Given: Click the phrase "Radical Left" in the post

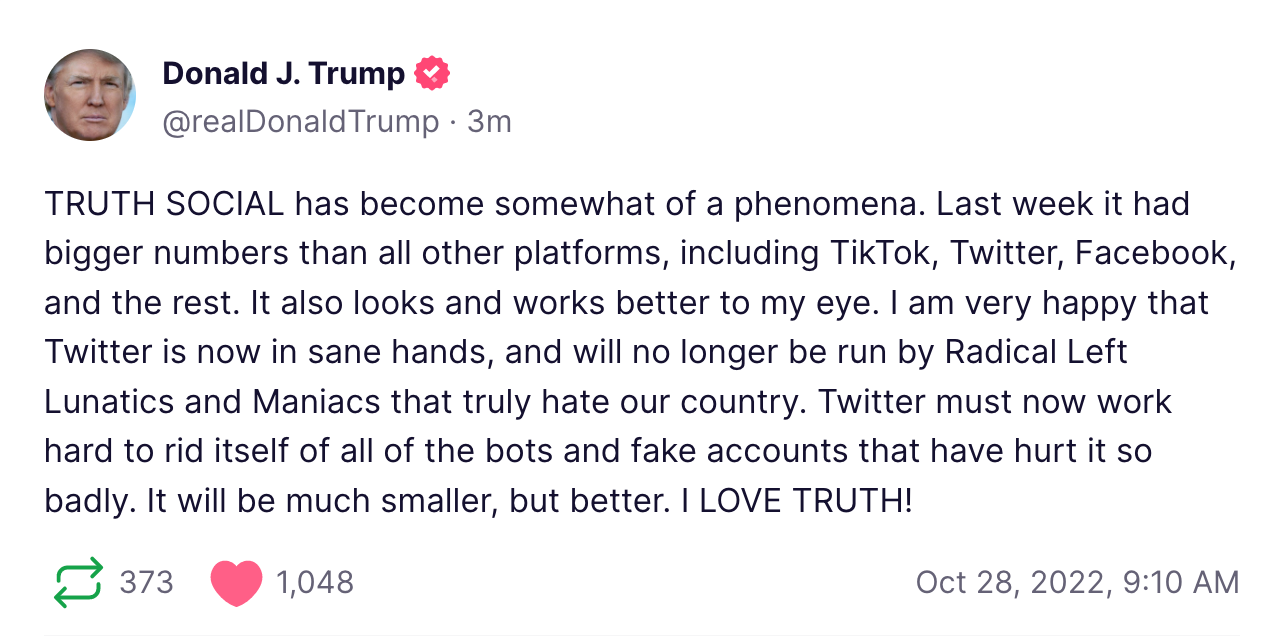Looking at the screenshot, I should [x=1036, y=352].
